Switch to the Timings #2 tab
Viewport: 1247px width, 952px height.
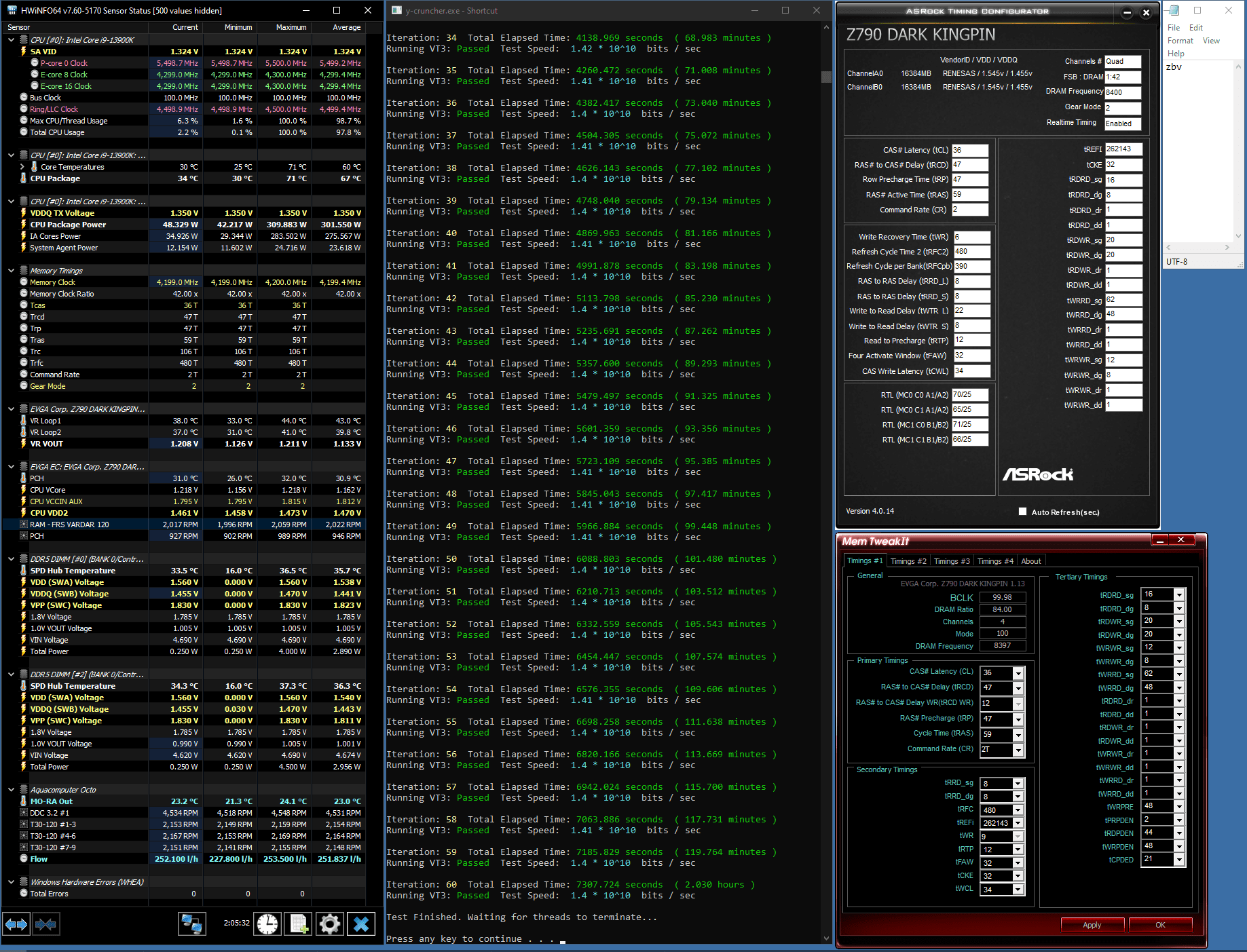pos(908,561)
